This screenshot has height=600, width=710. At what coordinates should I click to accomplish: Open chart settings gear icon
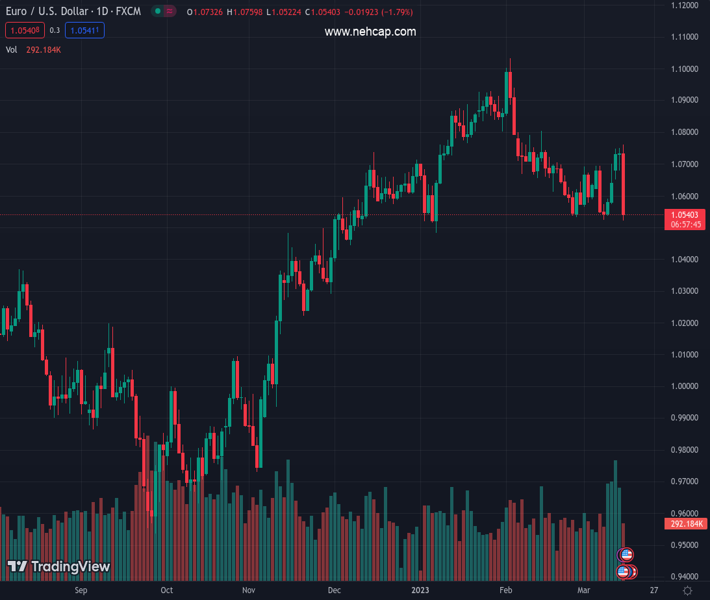687,592
